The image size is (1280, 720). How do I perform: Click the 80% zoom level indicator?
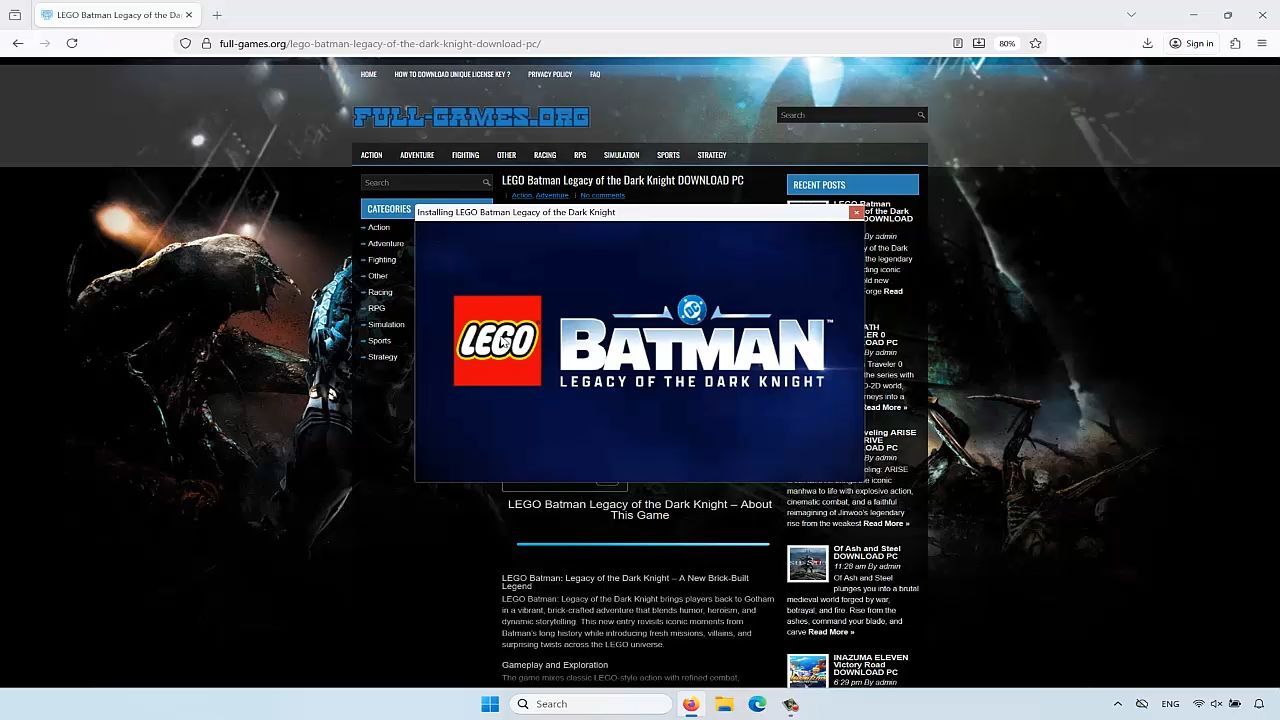(1006, 43)
